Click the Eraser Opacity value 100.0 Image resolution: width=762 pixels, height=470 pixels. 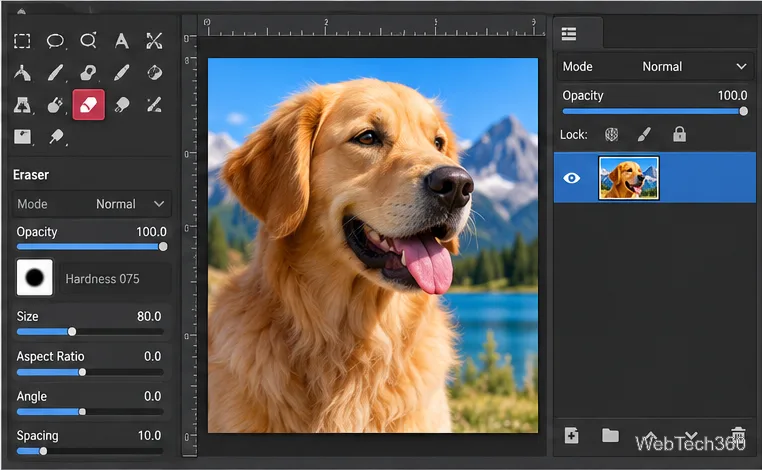pyautogui.click(x=151, y=232)
